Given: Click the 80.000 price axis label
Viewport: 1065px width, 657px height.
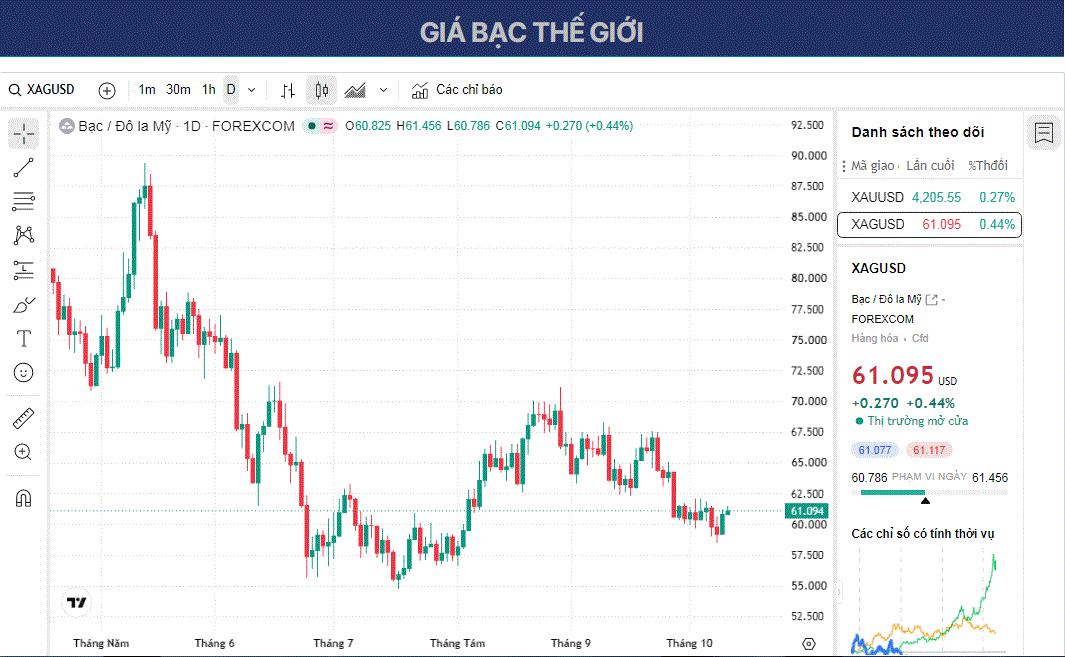Looking at the screenshot, I should coord(809,278).
